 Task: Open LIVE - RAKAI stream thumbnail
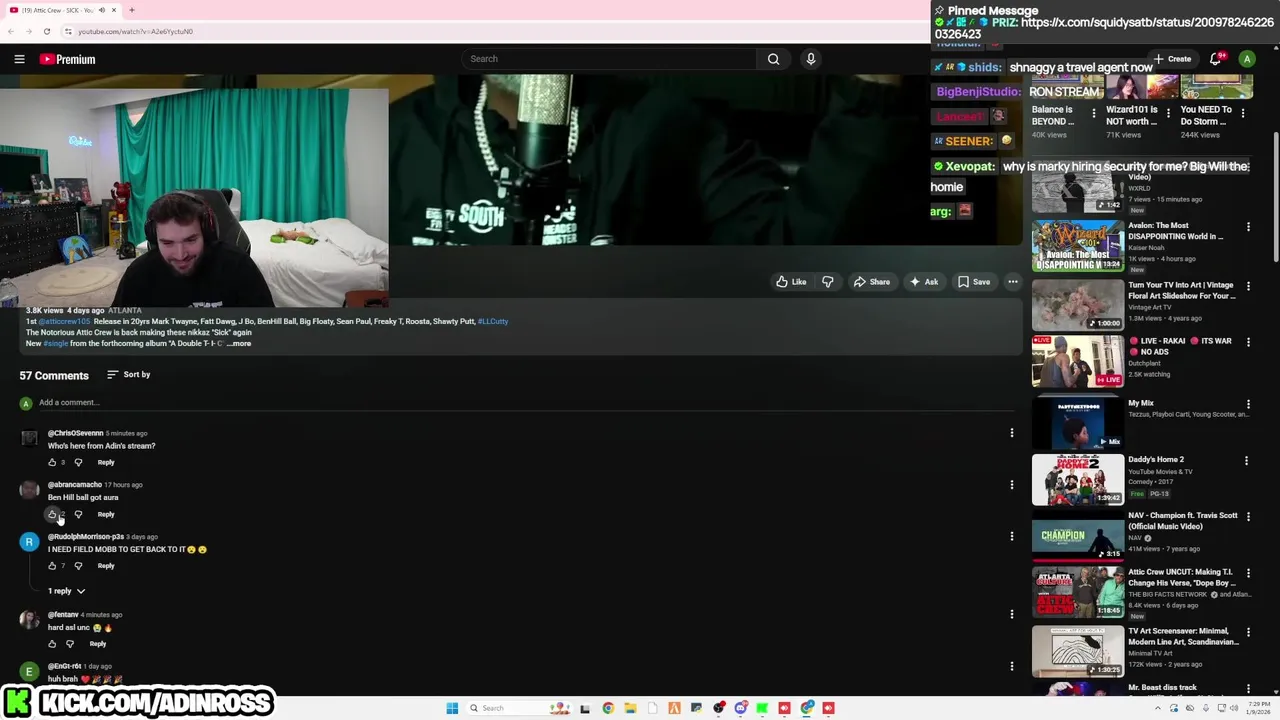coord(1077,361)
